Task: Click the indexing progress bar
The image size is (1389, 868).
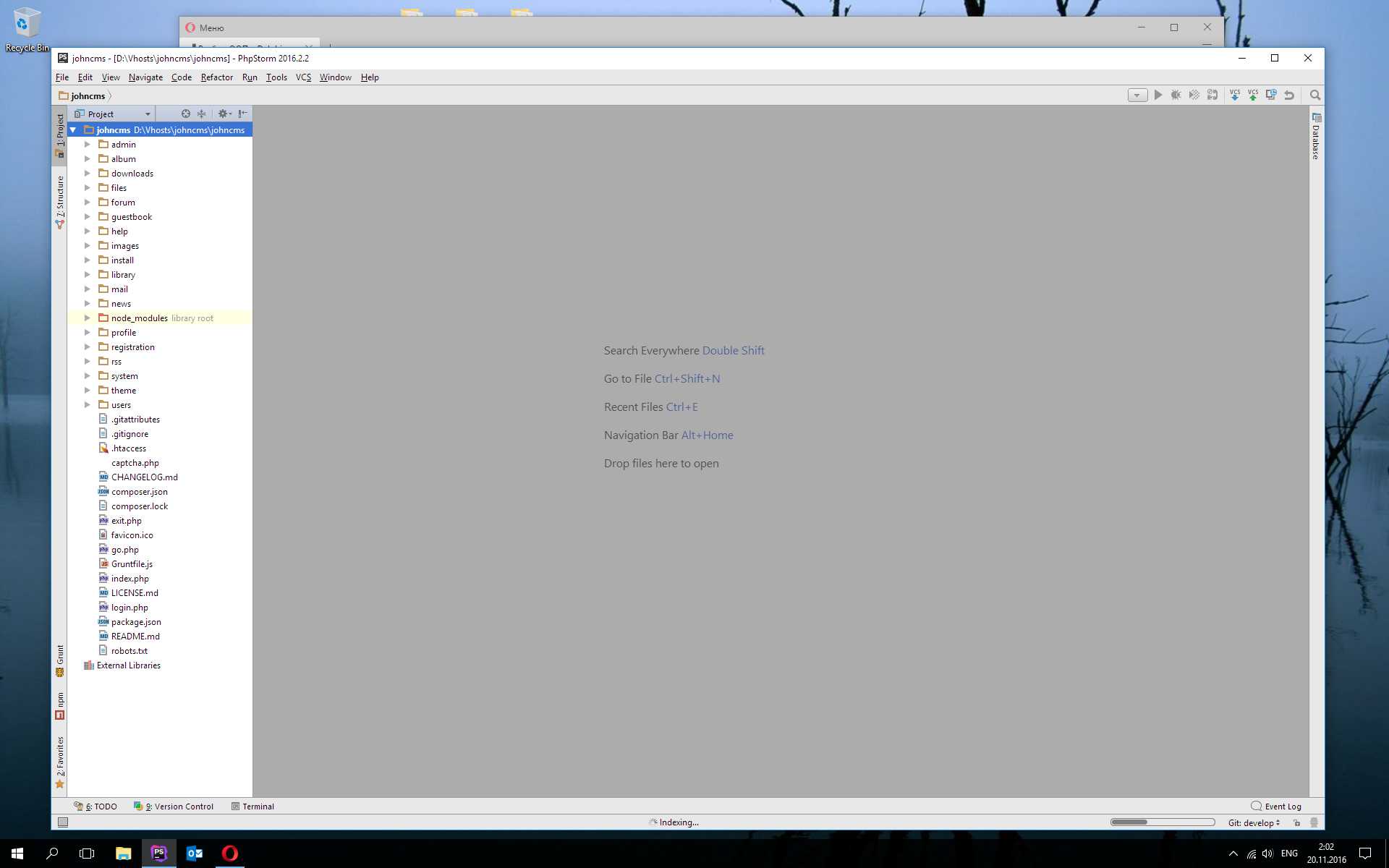Action: point(1162,822)
